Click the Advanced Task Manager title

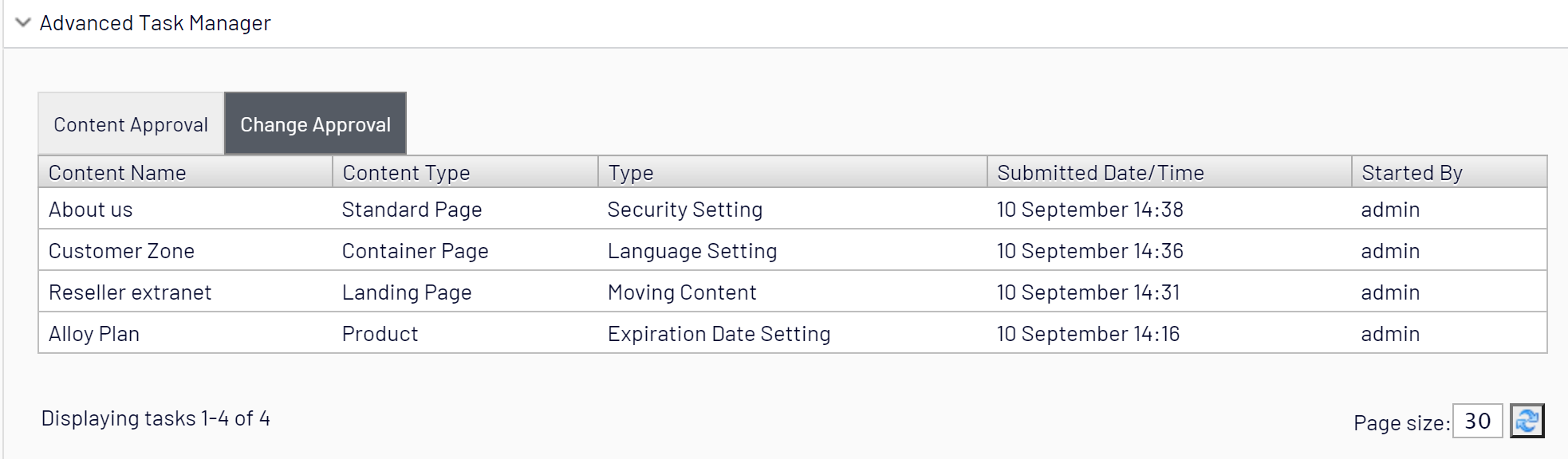click(155, 23)
